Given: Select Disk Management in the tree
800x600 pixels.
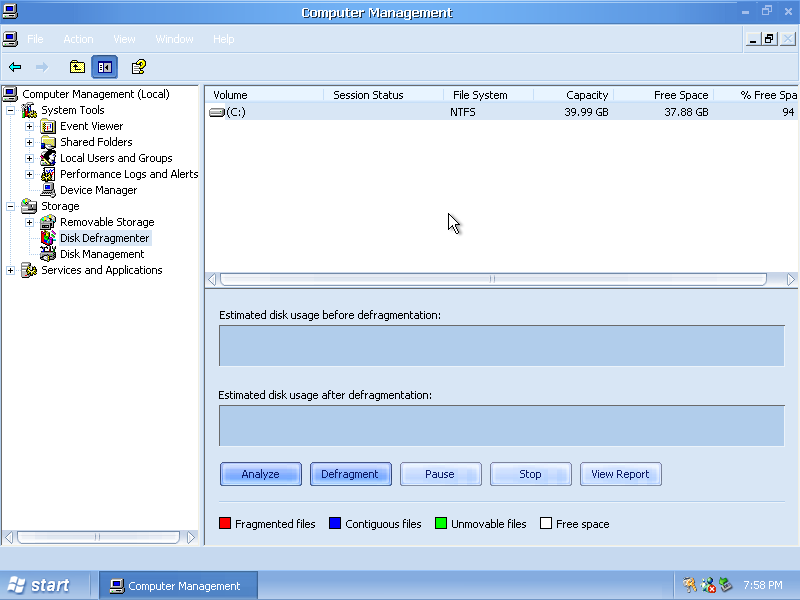Looking at the screenshot, I should 102,254.
